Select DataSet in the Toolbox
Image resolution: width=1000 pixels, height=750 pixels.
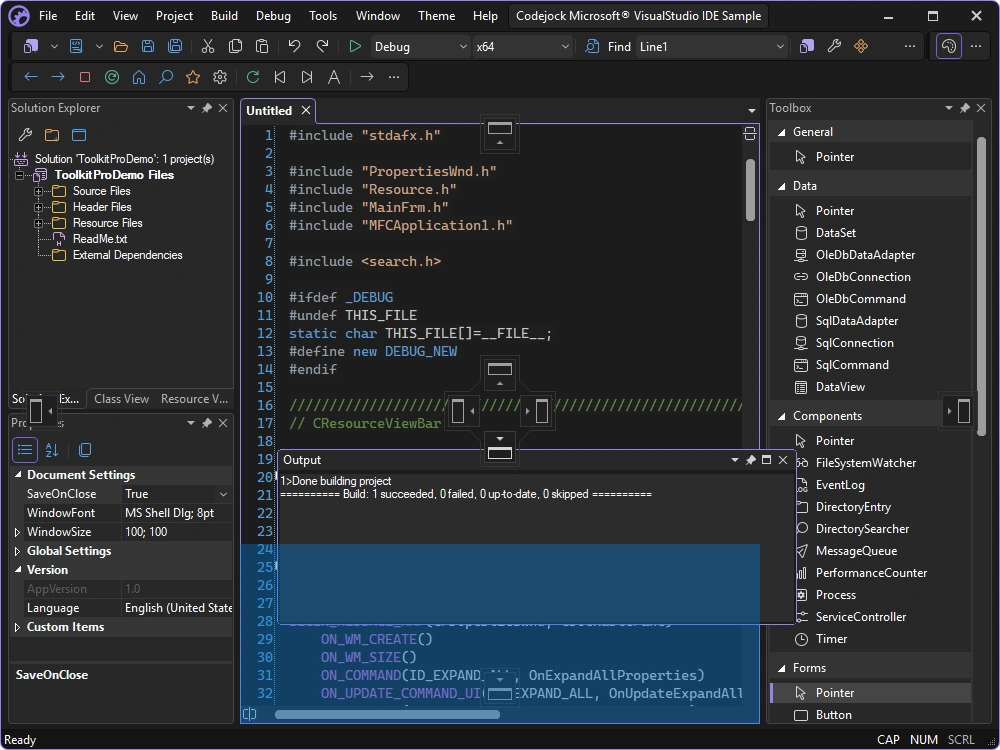[835, 233]
